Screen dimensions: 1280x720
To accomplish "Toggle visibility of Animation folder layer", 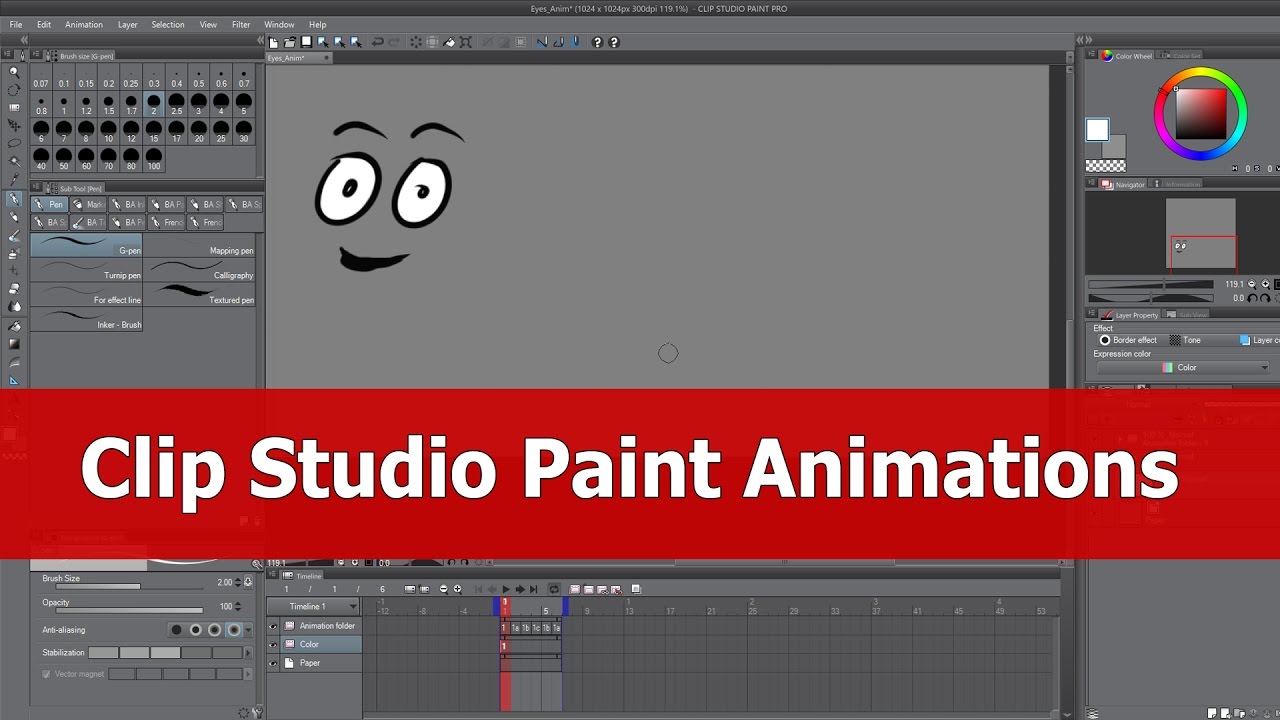I will (273, 626).
